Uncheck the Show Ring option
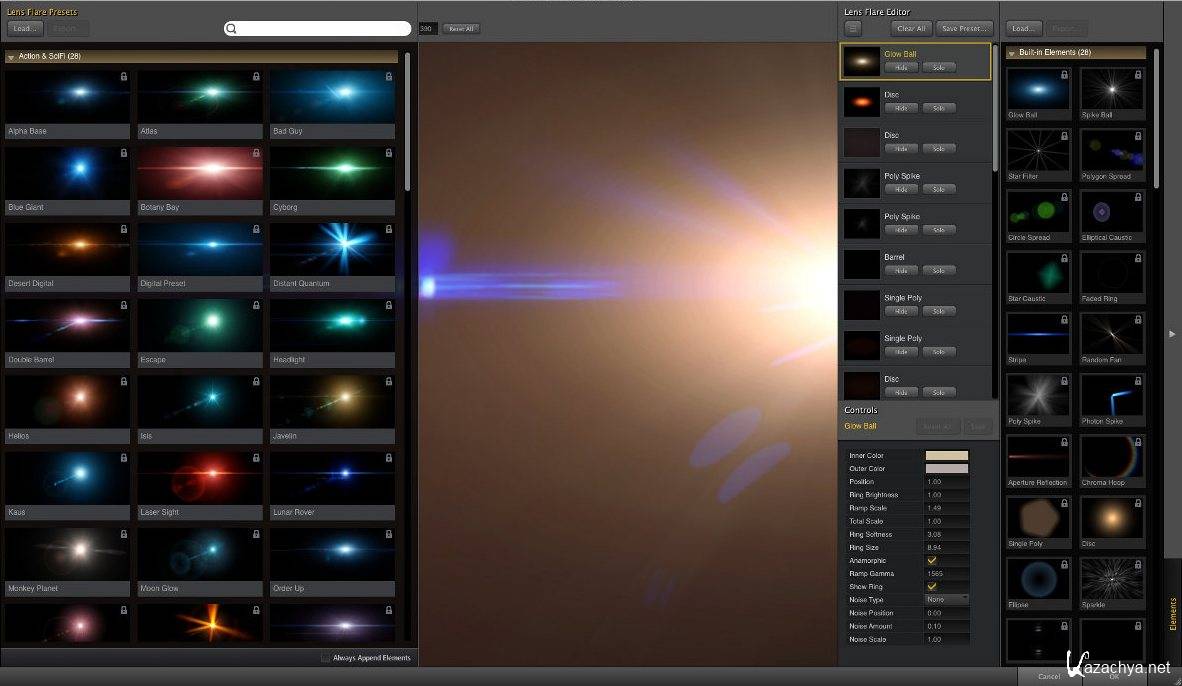Screen dimensions: 1182x686 click(932, 587)
